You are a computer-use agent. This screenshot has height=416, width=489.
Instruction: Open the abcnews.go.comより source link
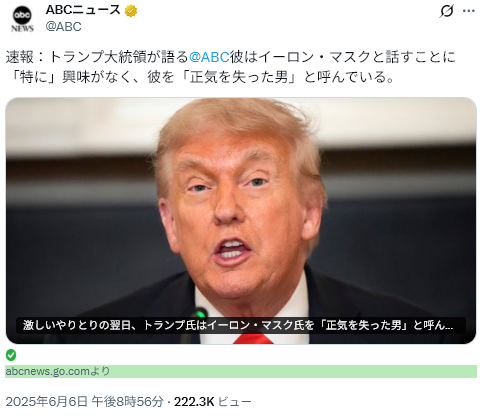tap(58, 371)
